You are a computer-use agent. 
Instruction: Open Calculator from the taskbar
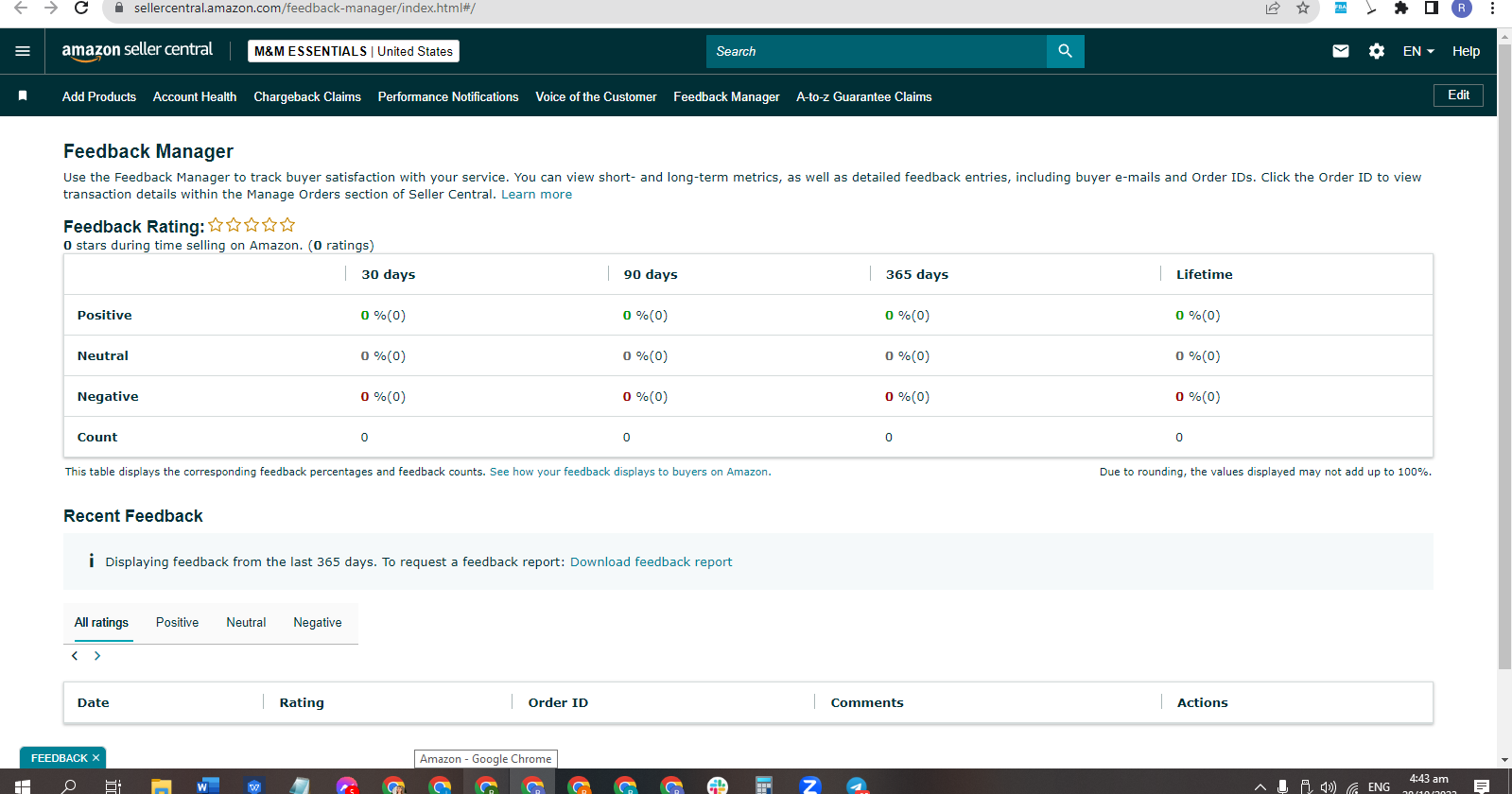(x=764, y=785)
